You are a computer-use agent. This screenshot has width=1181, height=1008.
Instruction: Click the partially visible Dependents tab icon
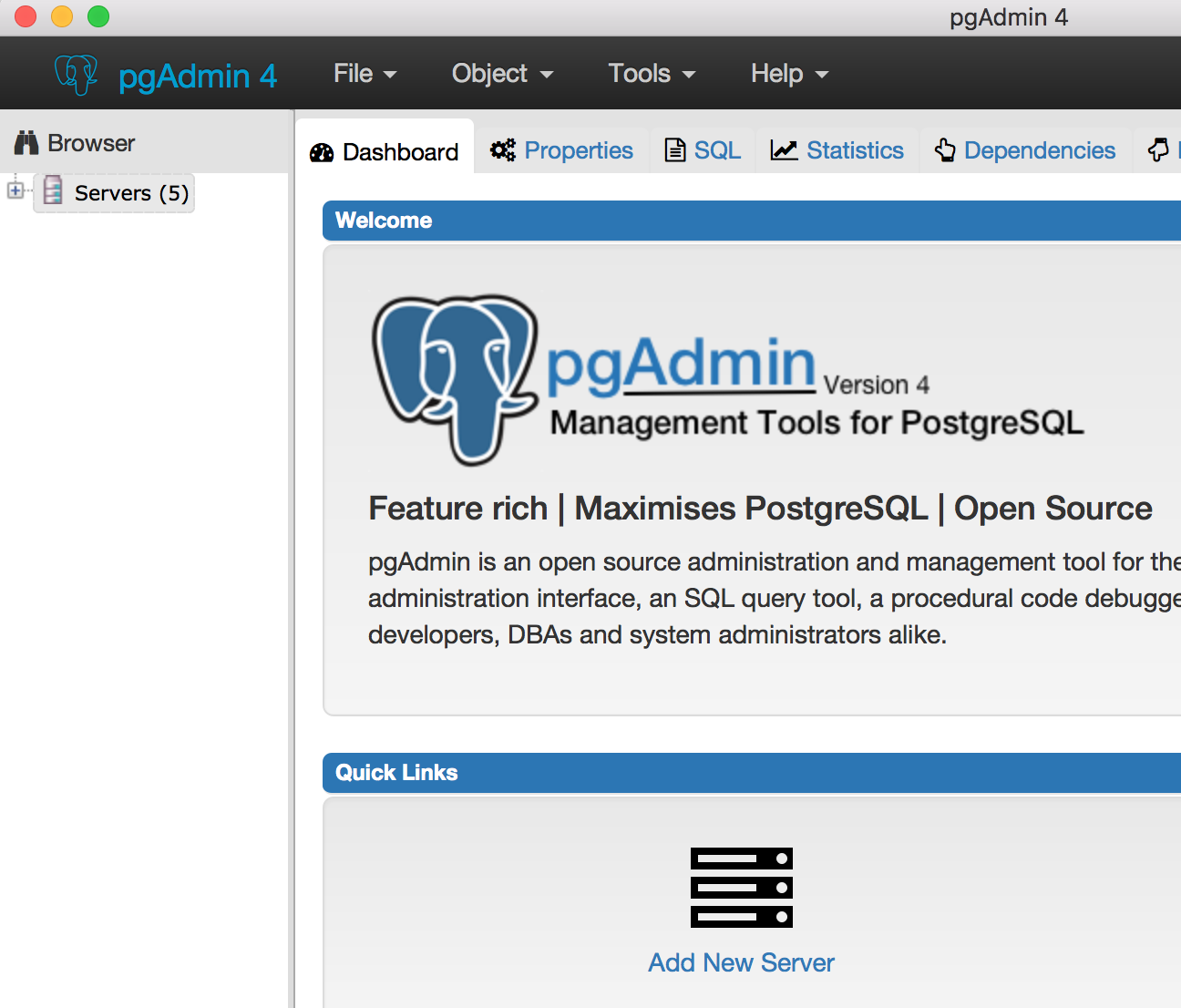pyautogui.click(x=1158, y=150)
